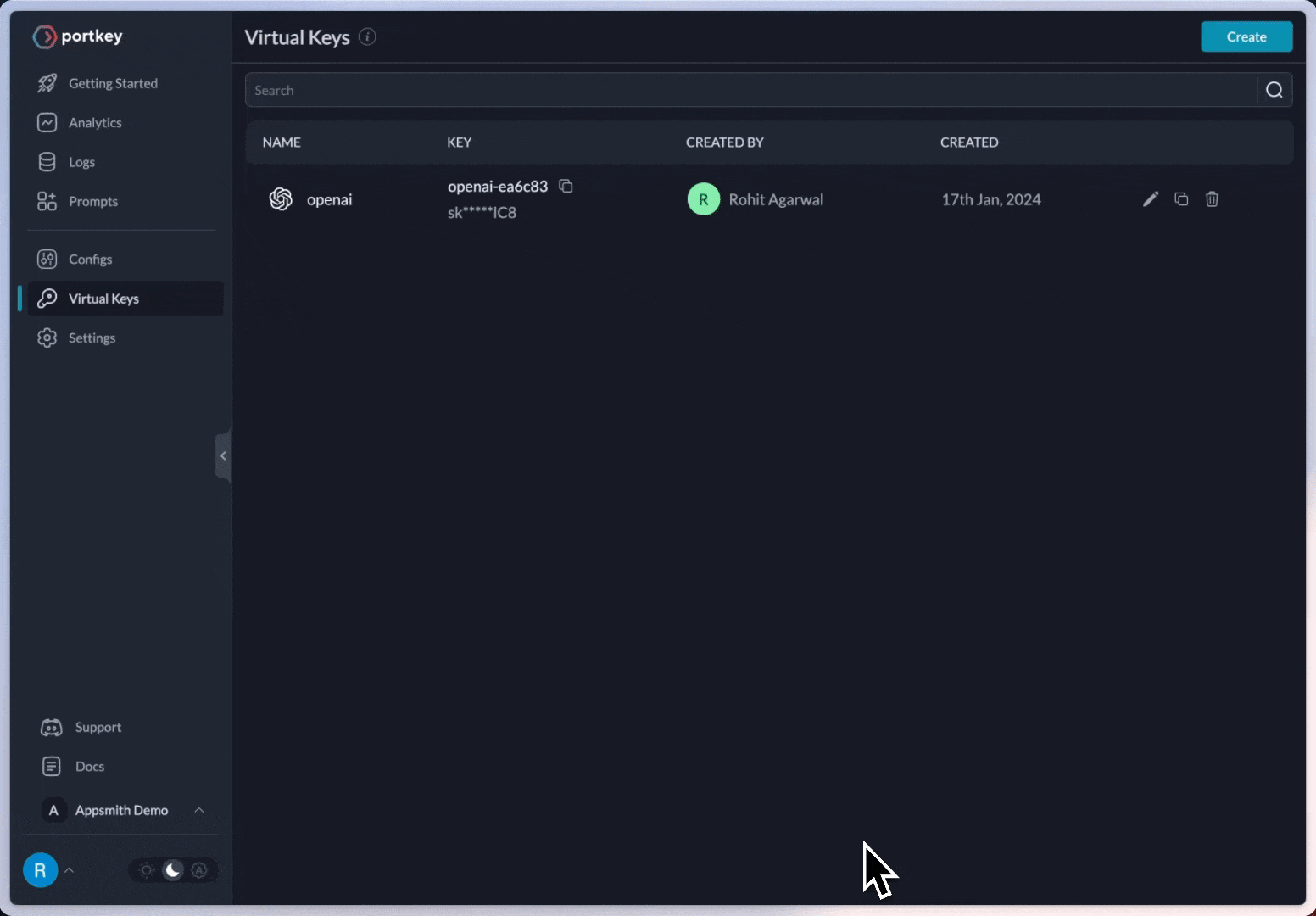Open the Docs link
The width and height of the screenshot is (1316, 916).
pos(89,767)
